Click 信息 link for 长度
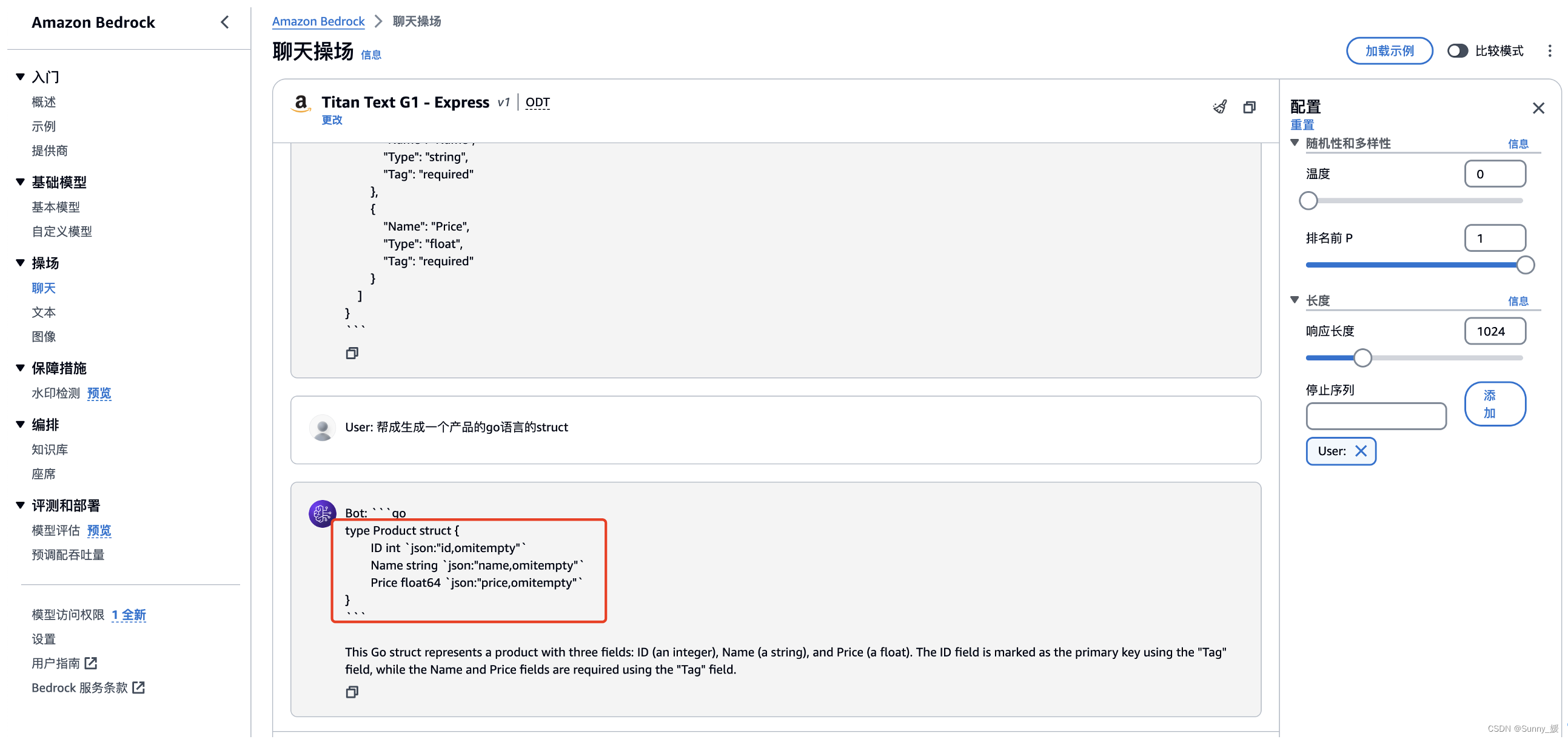This screenshot has width=1568, height=739. pos(1518,301)
